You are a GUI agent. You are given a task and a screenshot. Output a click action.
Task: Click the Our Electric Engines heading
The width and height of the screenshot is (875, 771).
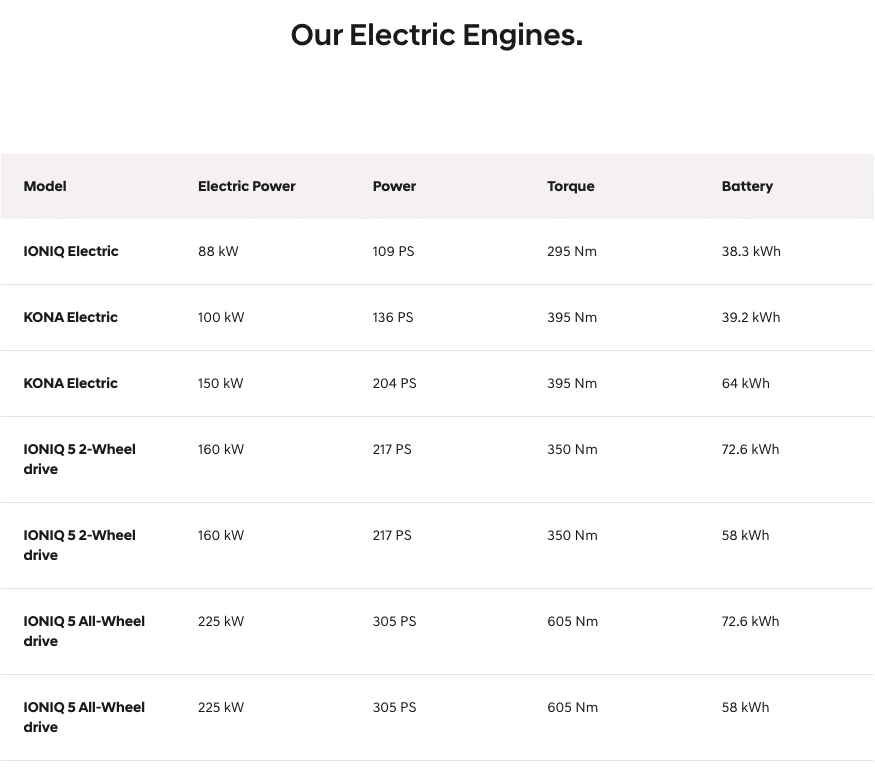tap(437, 35)
